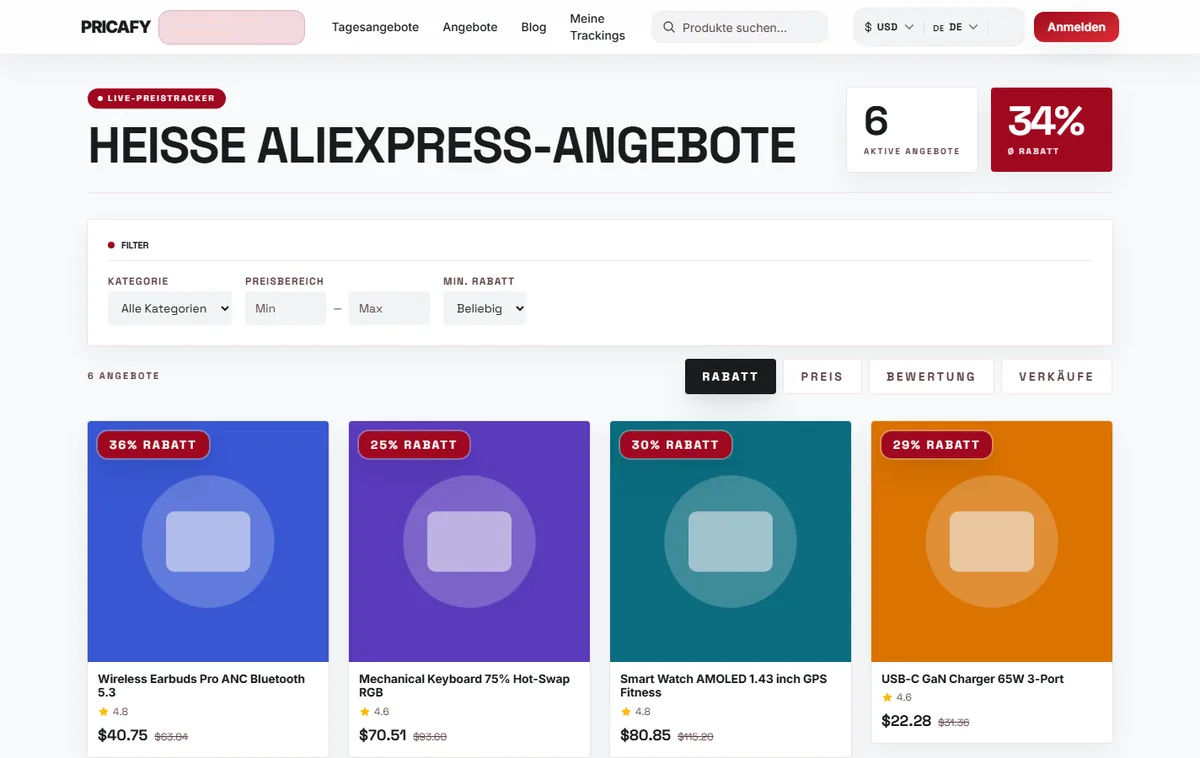This screenshot has width=1200, height=758.
Task: Go to the Blog page
Action: (x=534, y=27)
